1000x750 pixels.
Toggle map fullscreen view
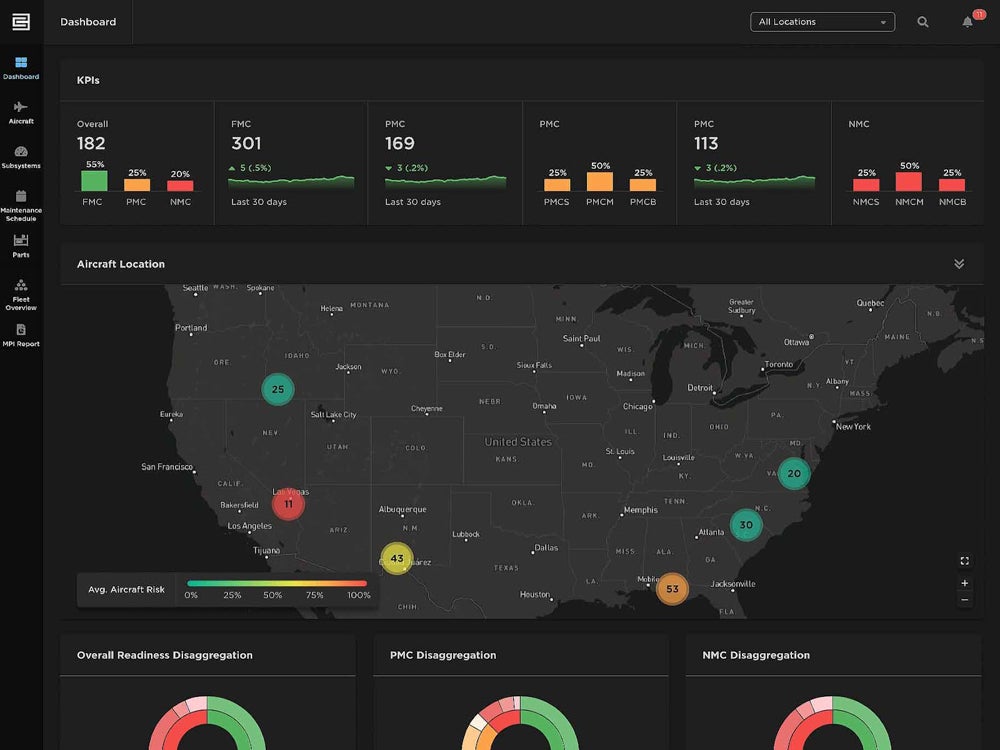[964, 561]
